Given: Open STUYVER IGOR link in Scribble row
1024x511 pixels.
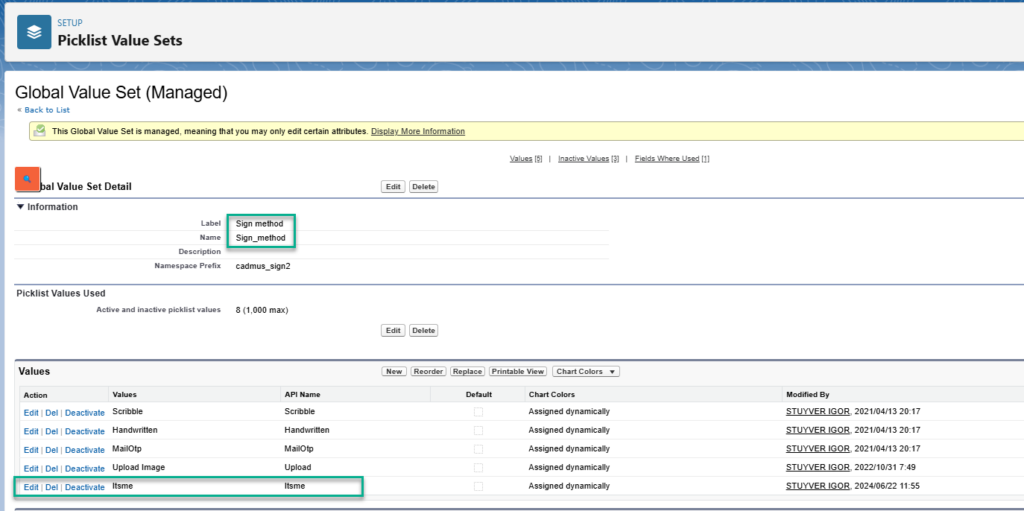Looking at the screenshot, I should [818, 412].
